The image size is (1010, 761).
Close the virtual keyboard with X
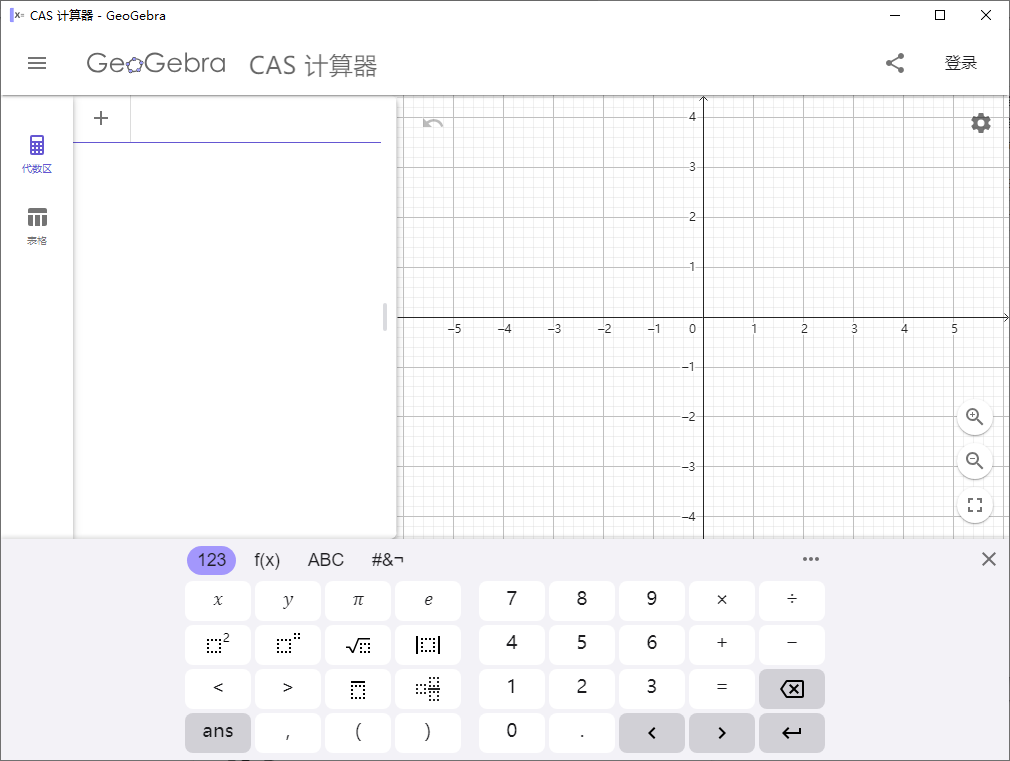coord(989,559)
